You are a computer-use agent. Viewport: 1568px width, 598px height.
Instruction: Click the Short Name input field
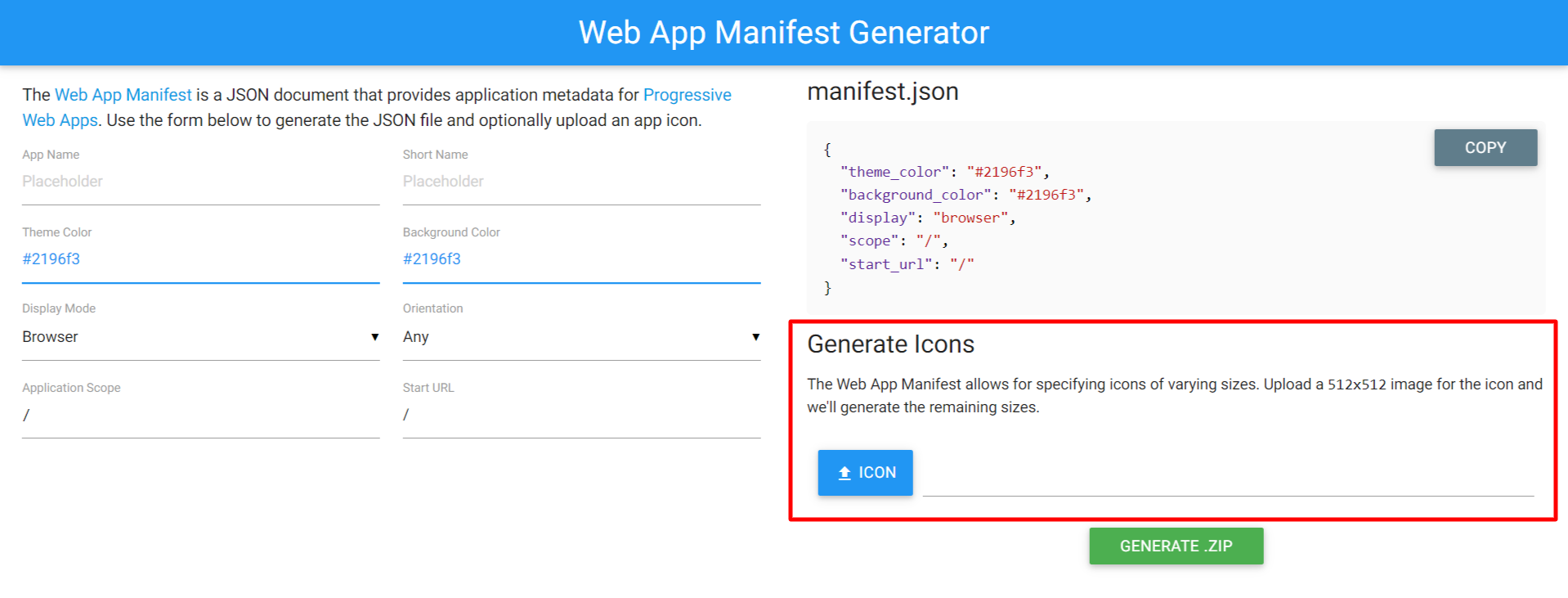[581, 181]
